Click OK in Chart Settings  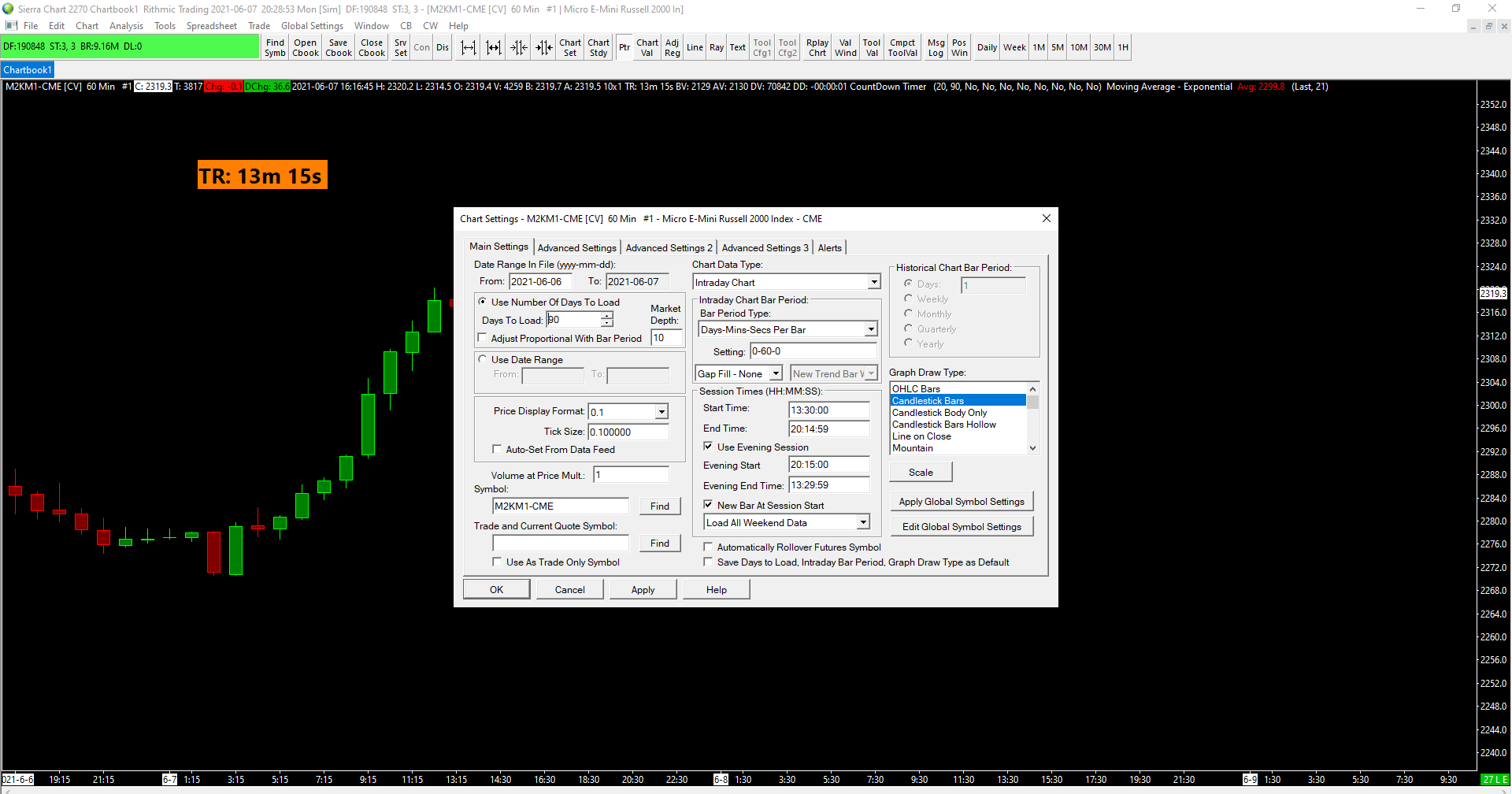[496, 589]
